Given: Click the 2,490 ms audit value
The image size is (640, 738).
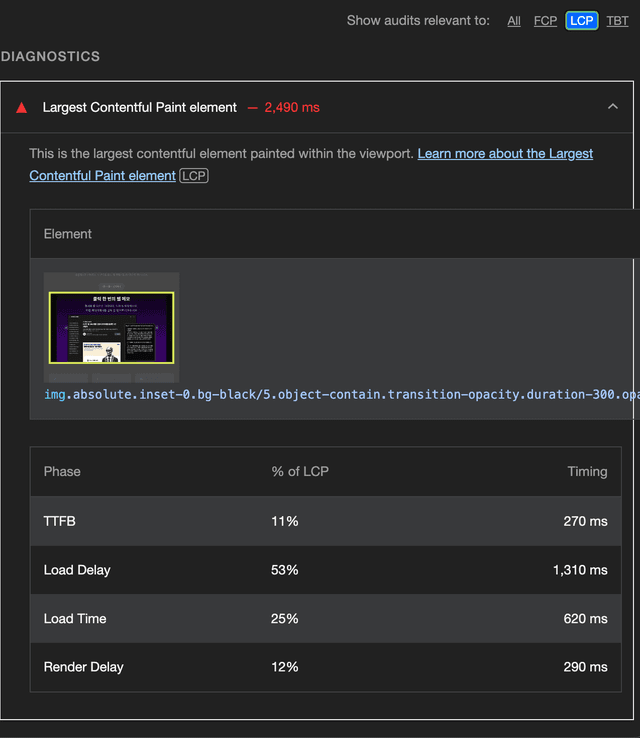Looking at the screenshot, I should [292, 107].
